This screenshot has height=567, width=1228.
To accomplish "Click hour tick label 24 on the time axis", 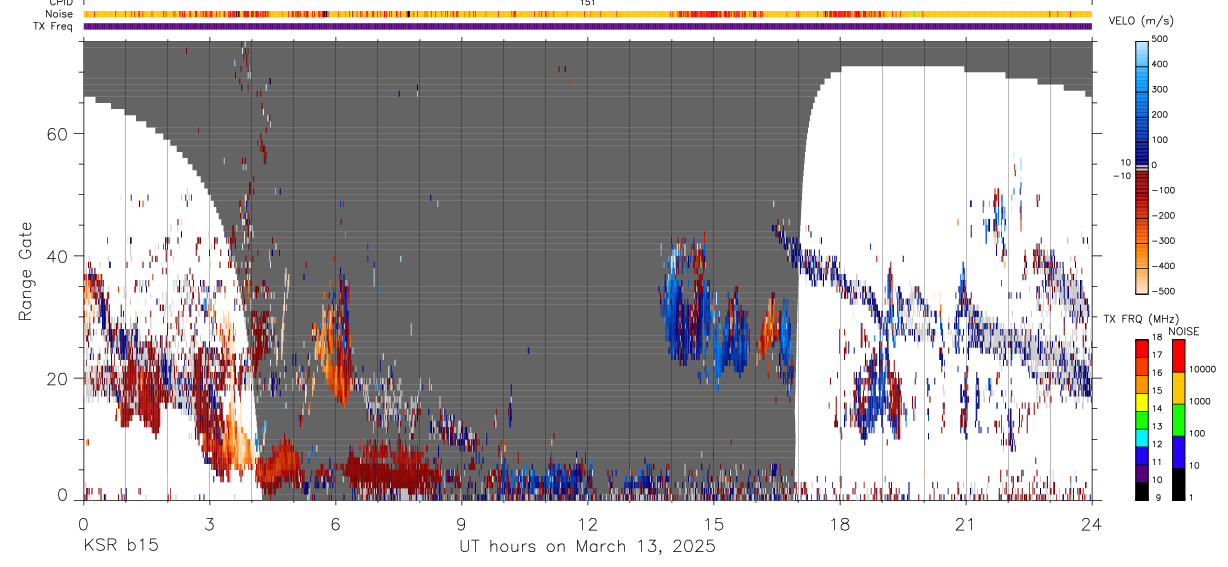I will [x=1091, y=524].
